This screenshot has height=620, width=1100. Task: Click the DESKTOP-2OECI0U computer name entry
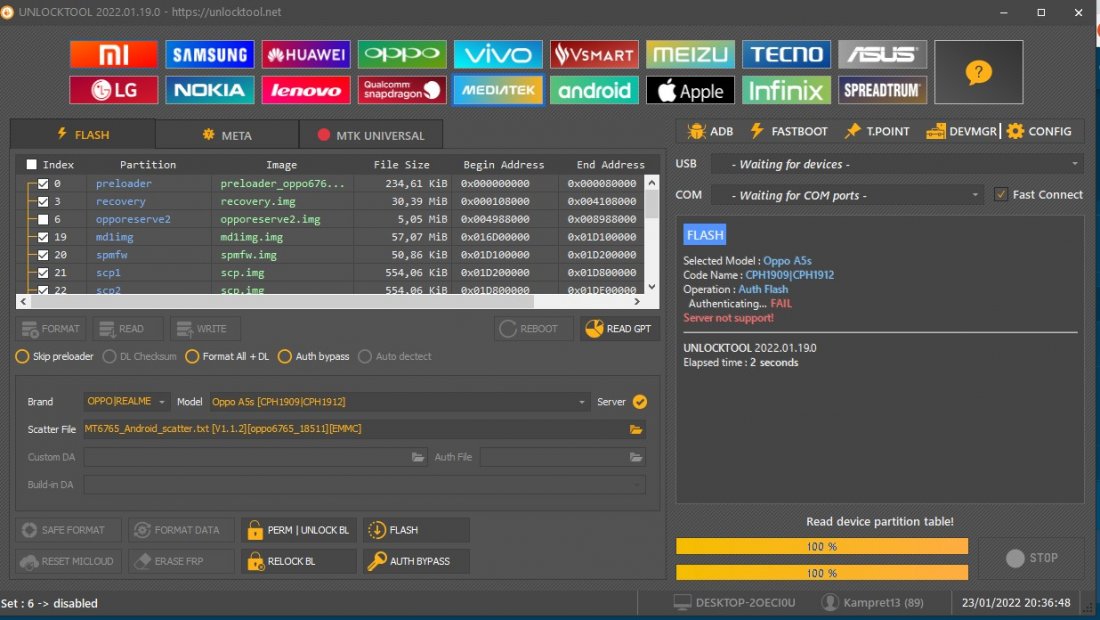tap(735, 602)
